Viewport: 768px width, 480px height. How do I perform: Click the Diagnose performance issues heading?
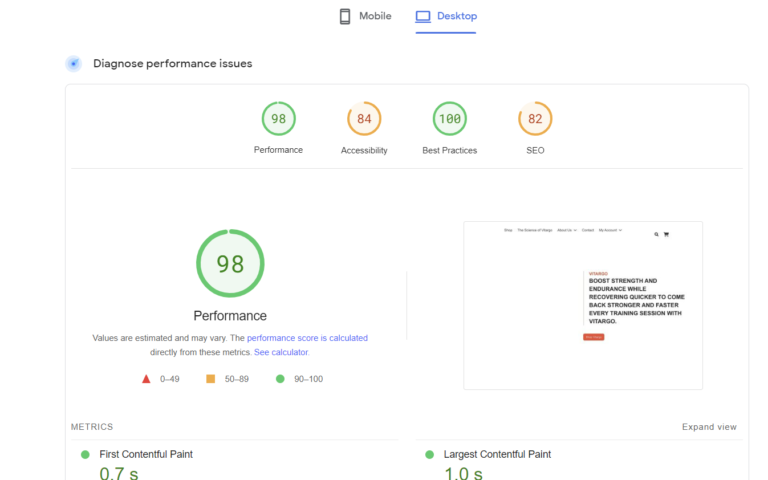pos(172,64)
